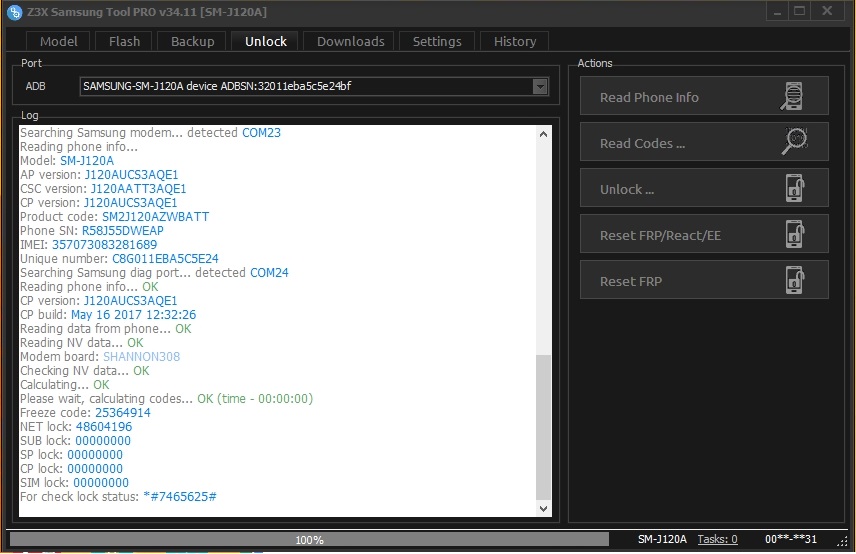The image size is (856, 554).
Task: Open the Settings tab
Action: coord(437,41)
